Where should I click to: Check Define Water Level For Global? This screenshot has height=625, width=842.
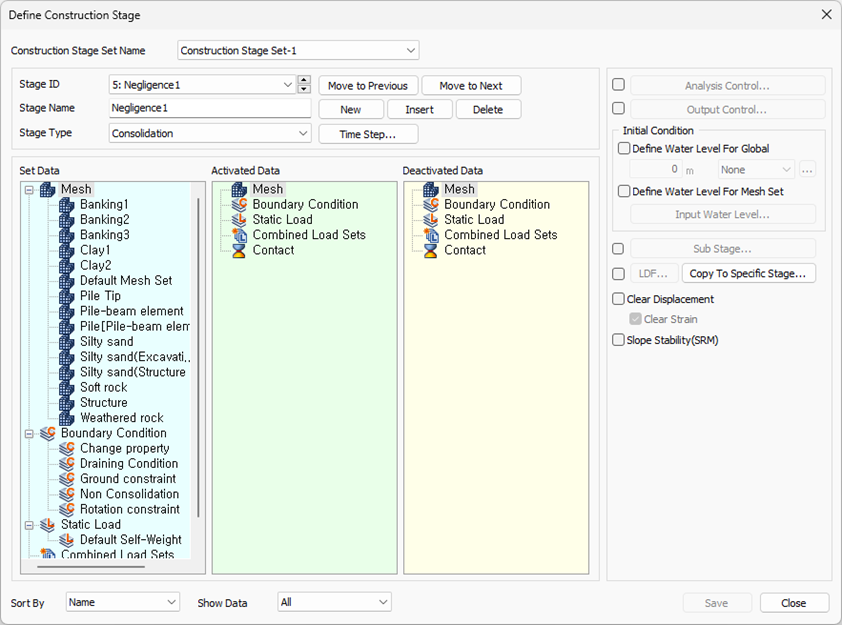(624, 148)
